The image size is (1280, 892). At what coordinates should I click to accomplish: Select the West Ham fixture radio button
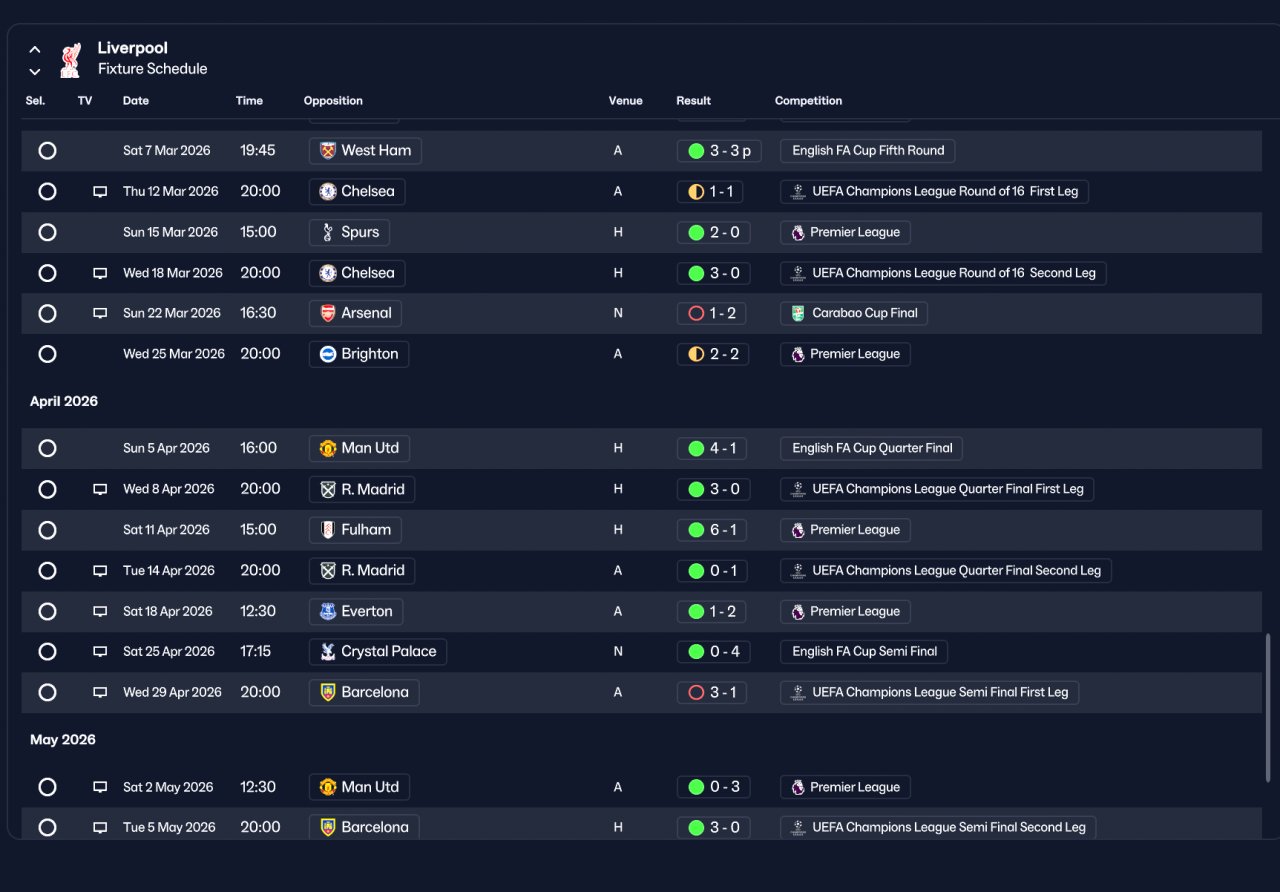click(x=47, y=151)
